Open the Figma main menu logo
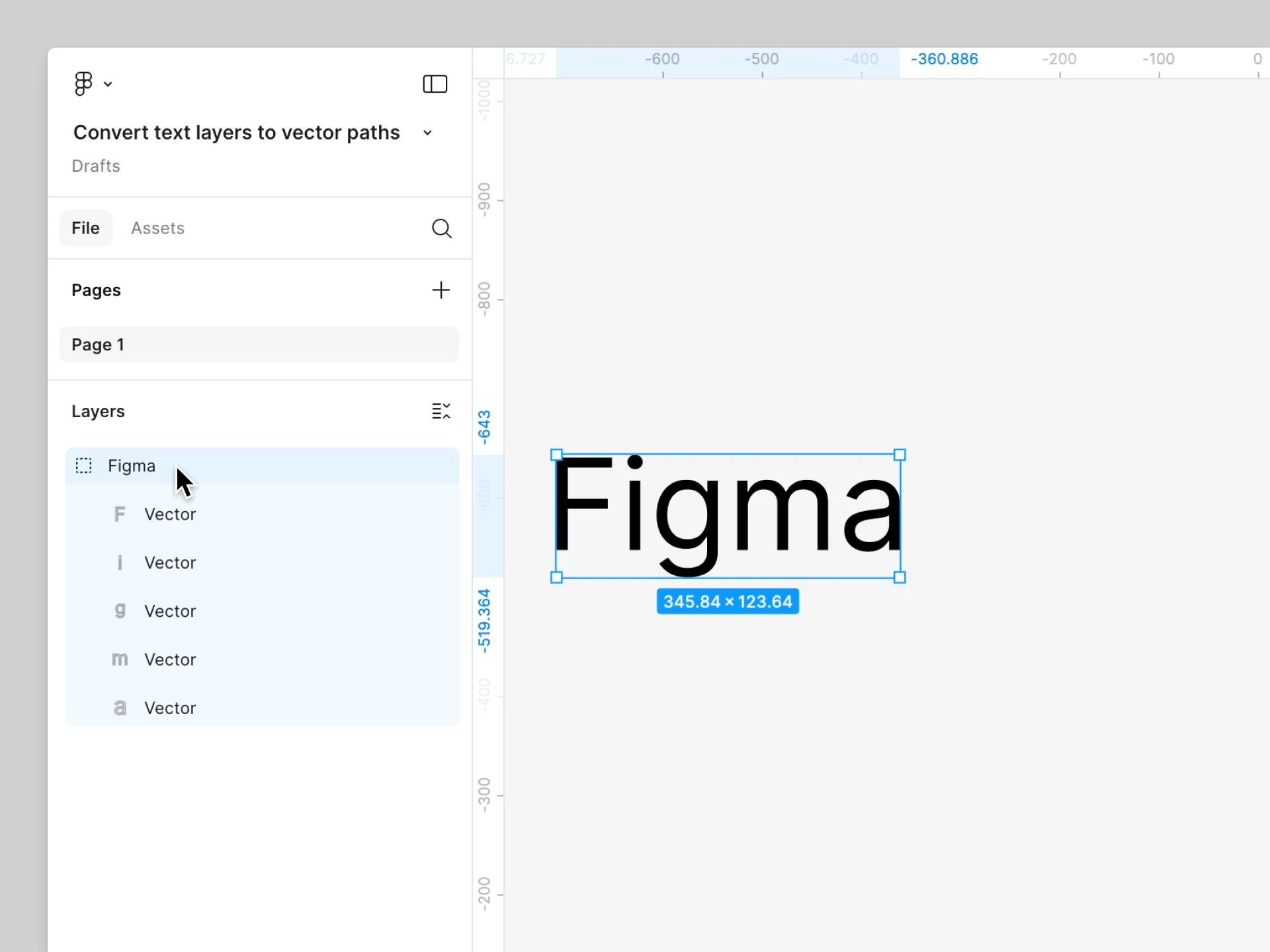 tap(83, 84)
